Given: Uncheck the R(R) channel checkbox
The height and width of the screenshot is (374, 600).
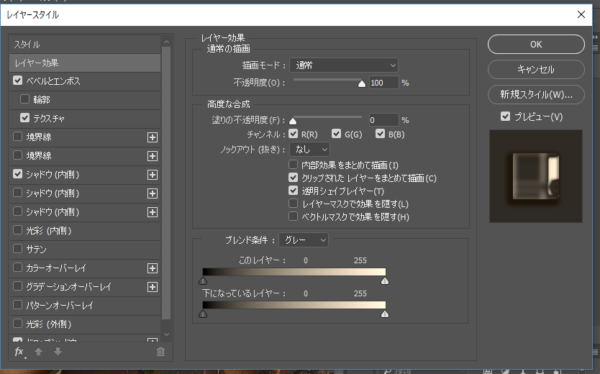Looking at the screenshot, I should click(x=293, y=134).
